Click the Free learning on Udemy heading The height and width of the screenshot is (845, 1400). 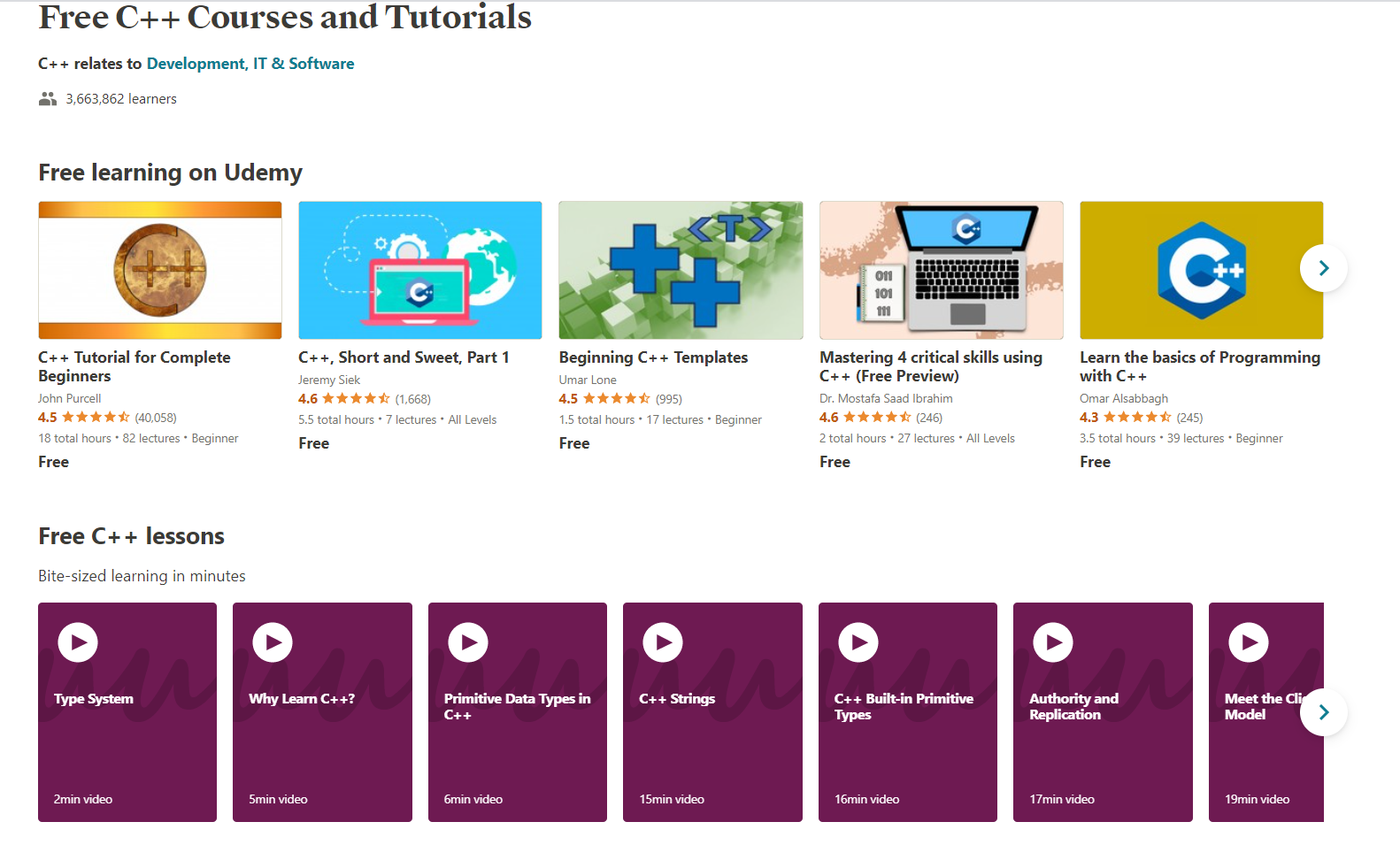(x=170, y=173)
